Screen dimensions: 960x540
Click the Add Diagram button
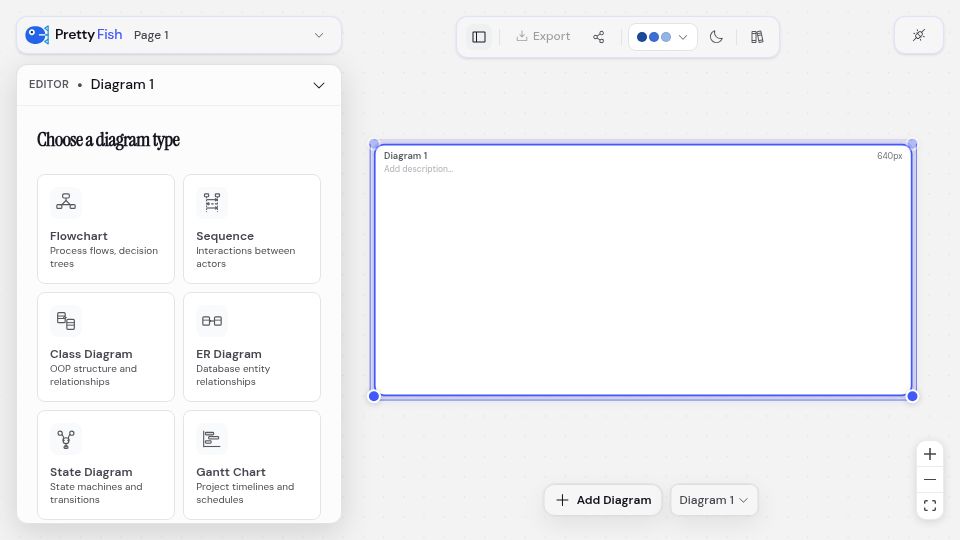pyautogui.click(x=603, y=500)
